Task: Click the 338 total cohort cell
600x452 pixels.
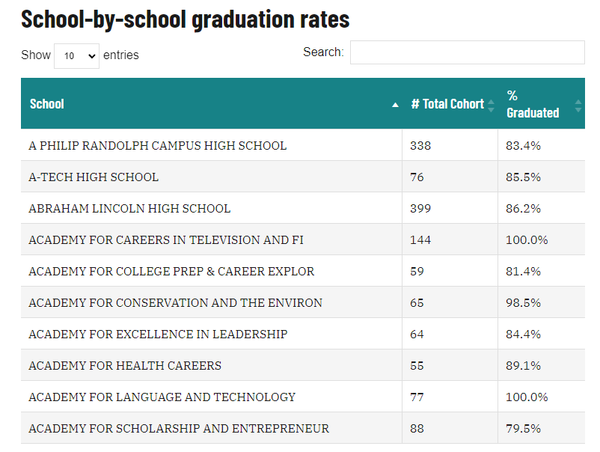Action: (x=422, y=146)
